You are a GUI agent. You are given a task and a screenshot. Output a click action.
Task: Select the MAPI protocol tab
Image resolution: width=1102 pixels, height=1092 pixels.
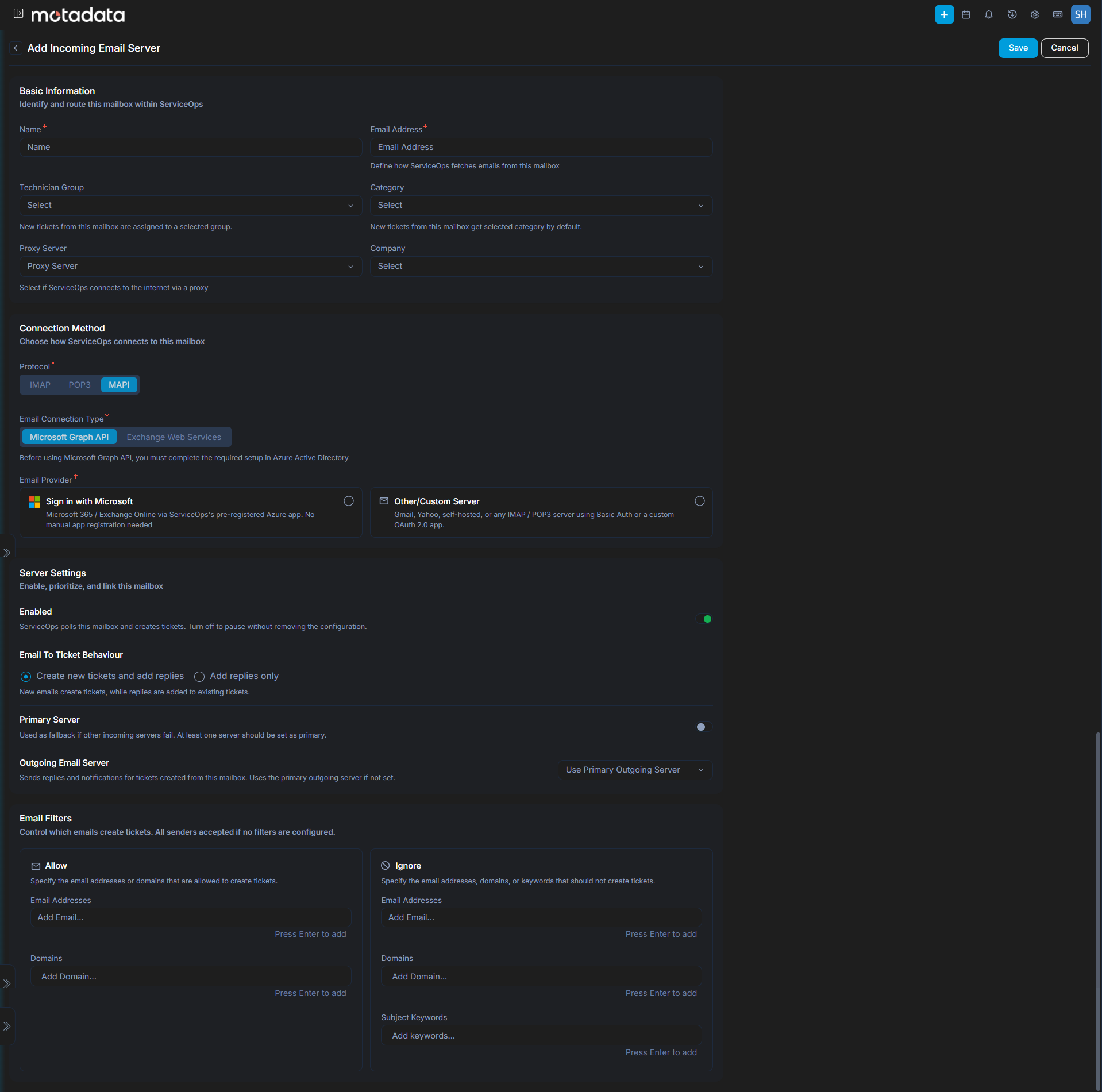coord(119,385)
